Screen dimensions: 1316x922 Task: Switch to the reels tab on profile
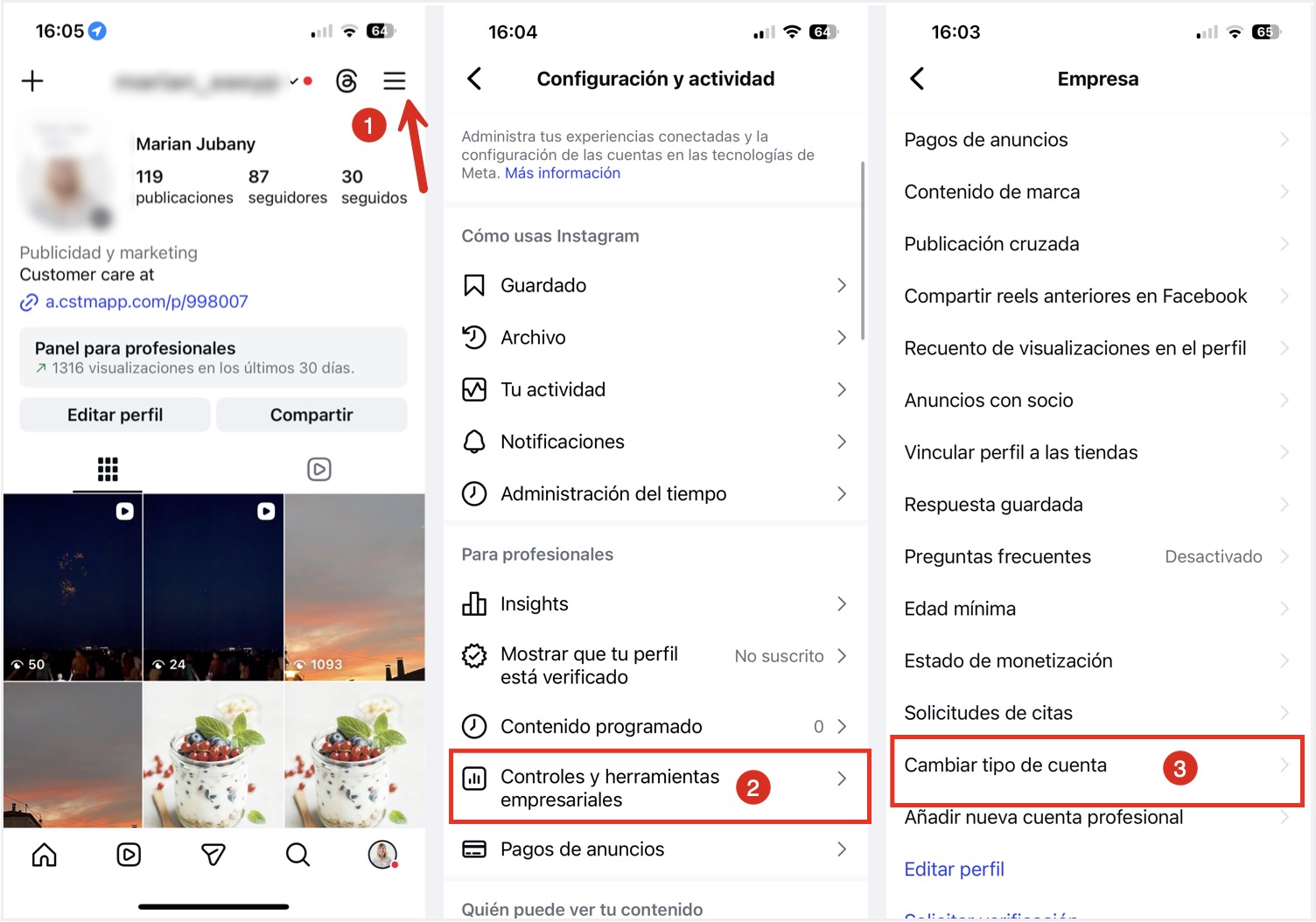pos(319,470)
